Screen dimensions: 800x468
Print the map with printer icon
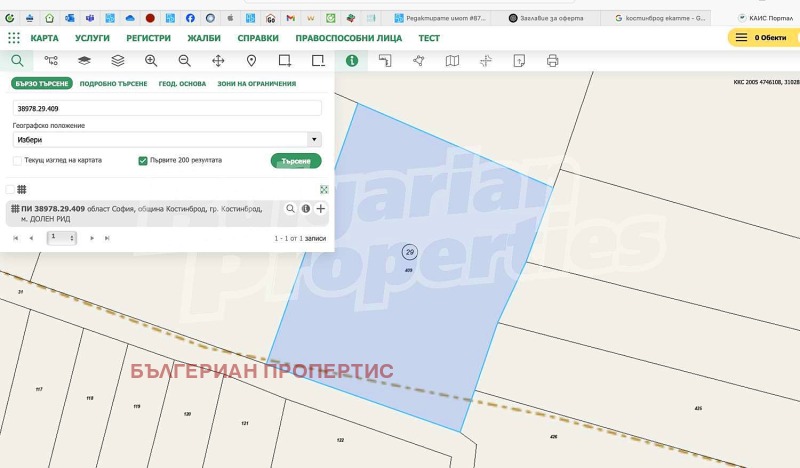pyautogui.click(x=553, y=61)
